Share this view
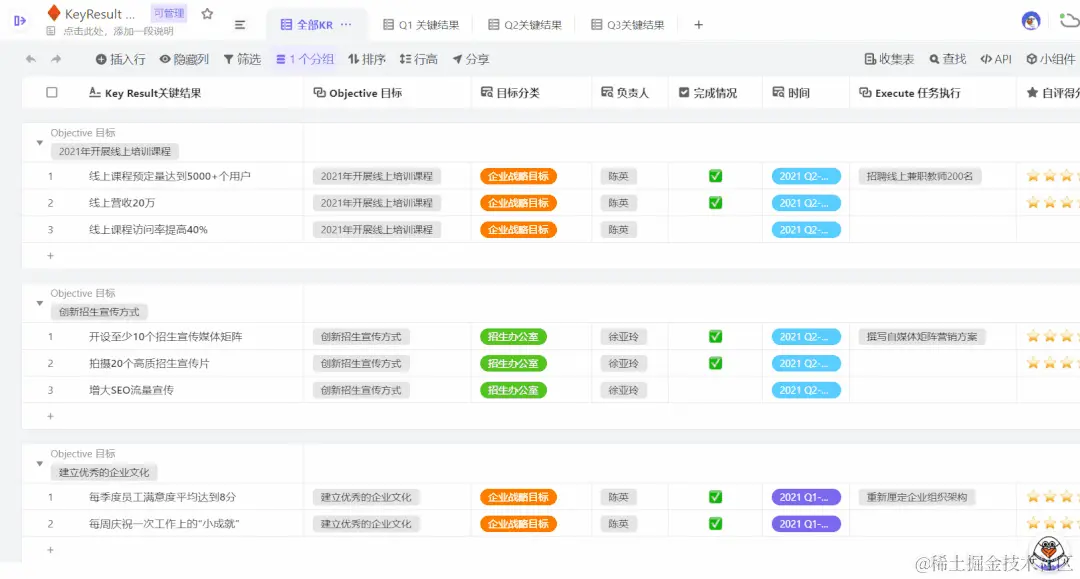This screenshot has width=1080, height=579. point(470,59)
